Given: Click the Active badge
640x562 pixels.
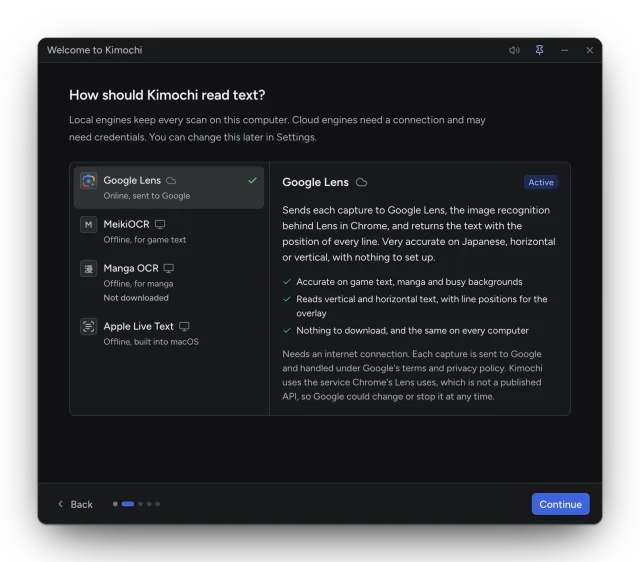Looking at the screenshot, I should pos(541,182).
